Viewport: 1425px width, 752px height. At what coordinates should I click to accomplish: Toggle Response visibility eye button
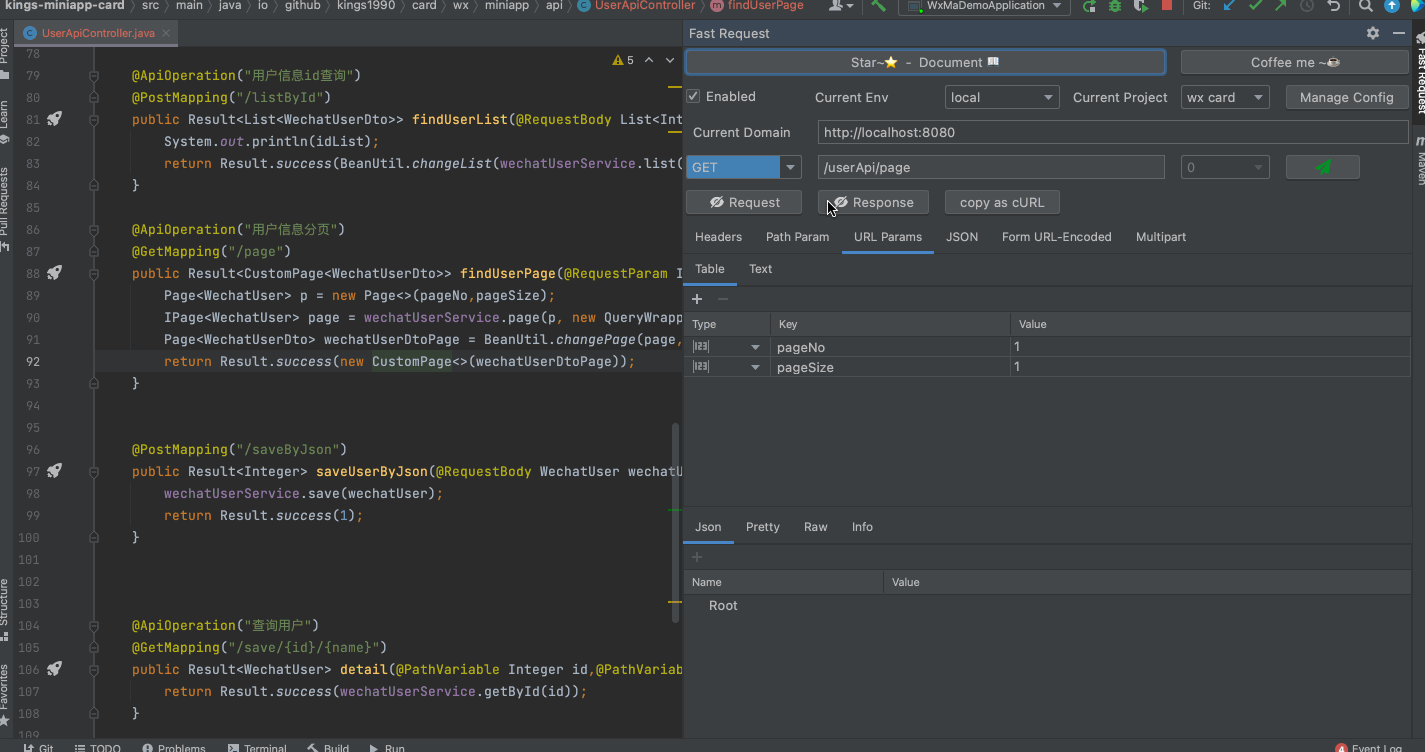(872, 202)
